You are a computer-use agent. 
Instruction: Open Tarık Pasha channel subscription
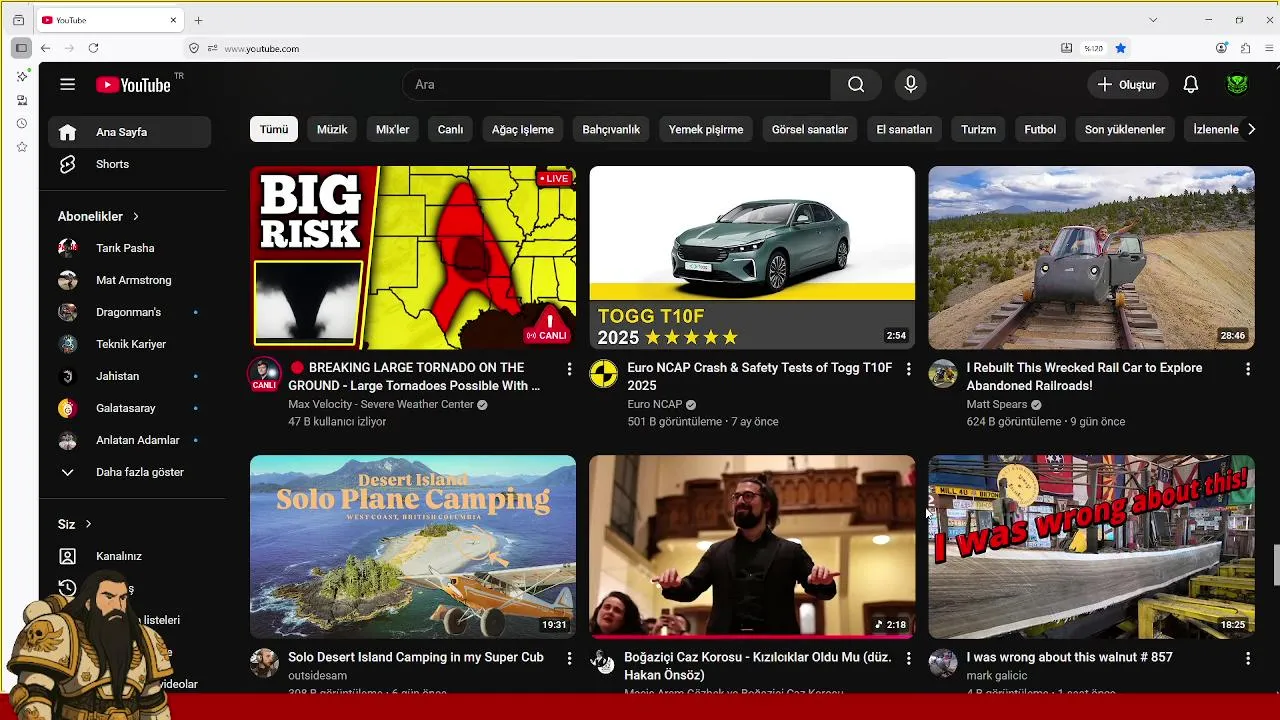point(129,248)
